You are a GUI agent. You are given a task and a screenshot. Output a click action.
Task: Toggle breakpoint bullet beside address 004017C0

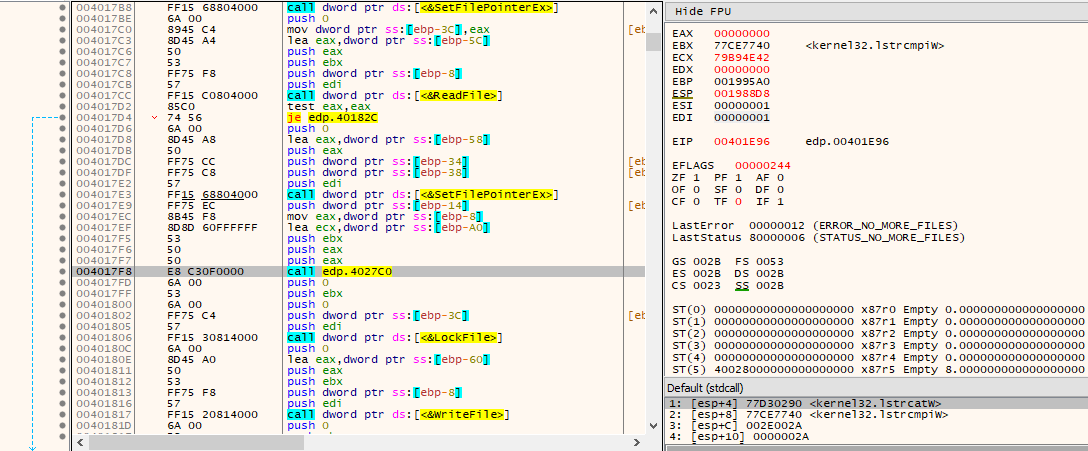pos(63,30)
